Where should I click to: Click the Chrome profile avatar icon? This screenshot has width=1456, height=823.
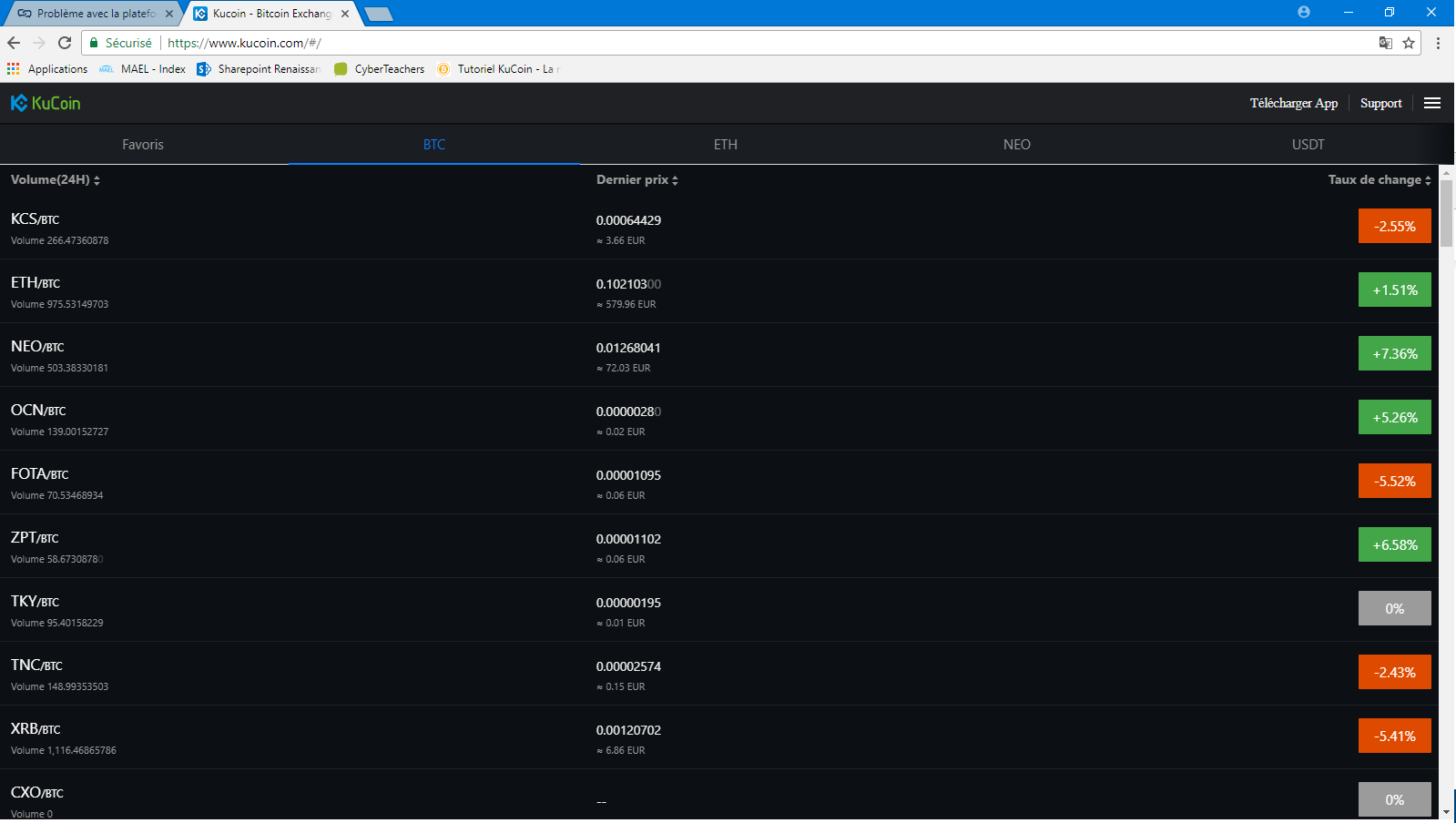(x=1303, y=13)
